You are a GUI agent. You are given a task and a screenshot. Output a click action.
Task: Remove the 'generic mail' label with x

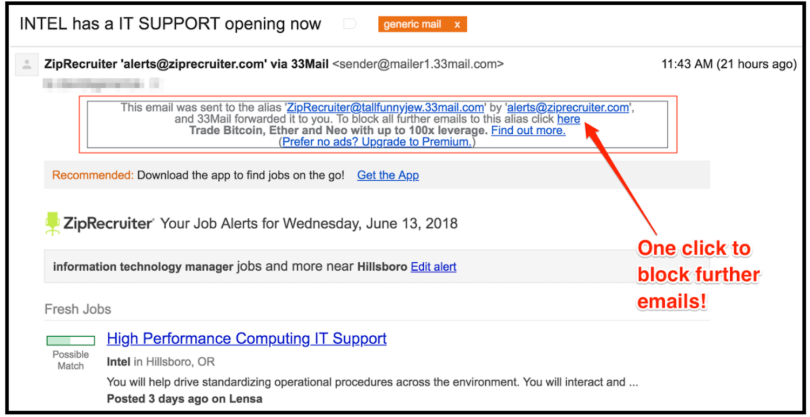point(457,24)
